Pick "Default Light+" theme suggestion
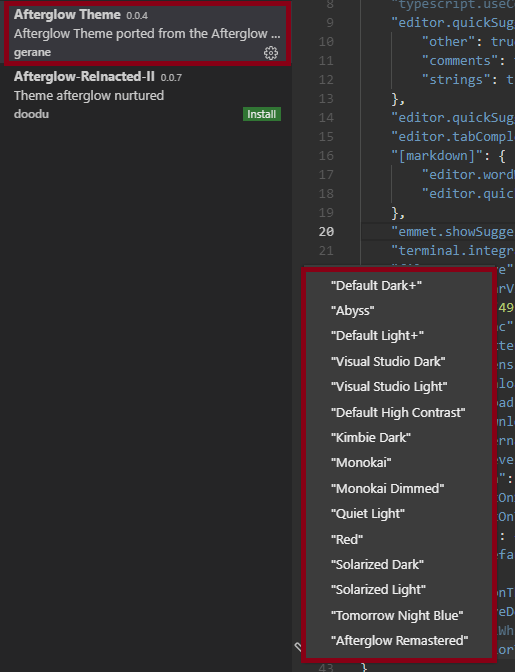Image resolution: width=515 pixels, height=672 pixels. (x=377, y=336)
